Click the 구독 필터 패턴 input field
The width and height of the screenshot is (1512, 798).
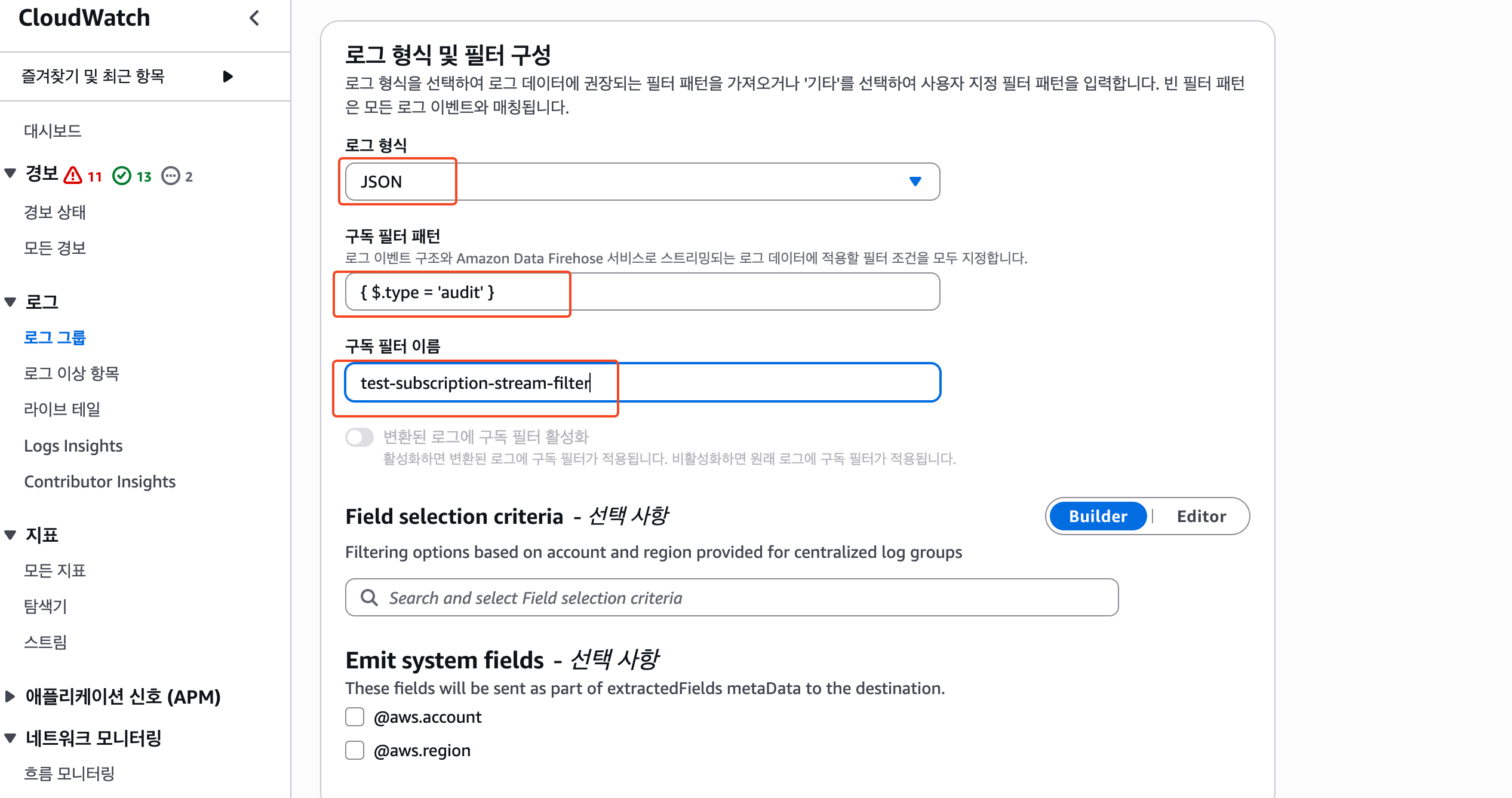tap(642, 292)
